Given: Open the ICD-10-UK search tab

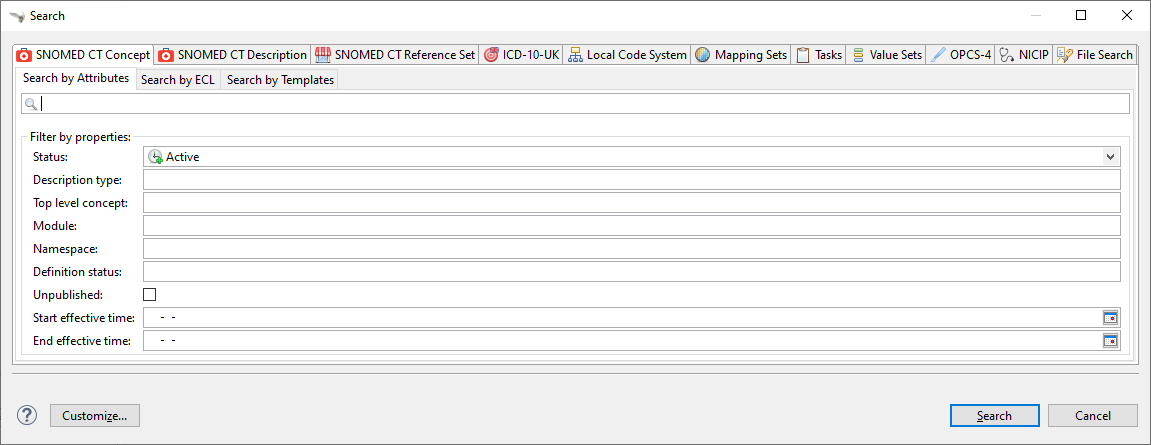Looking at the screenshot, I should [521, 55].
